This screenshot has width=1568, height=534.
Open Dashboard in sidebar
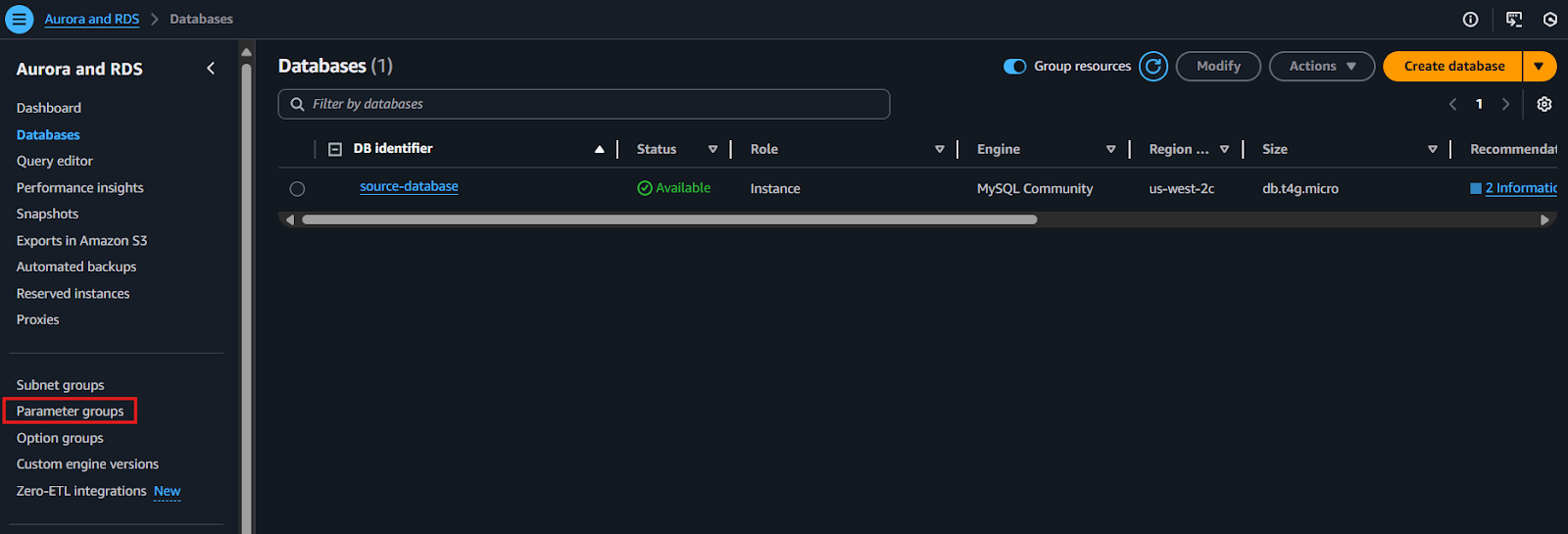49,108
